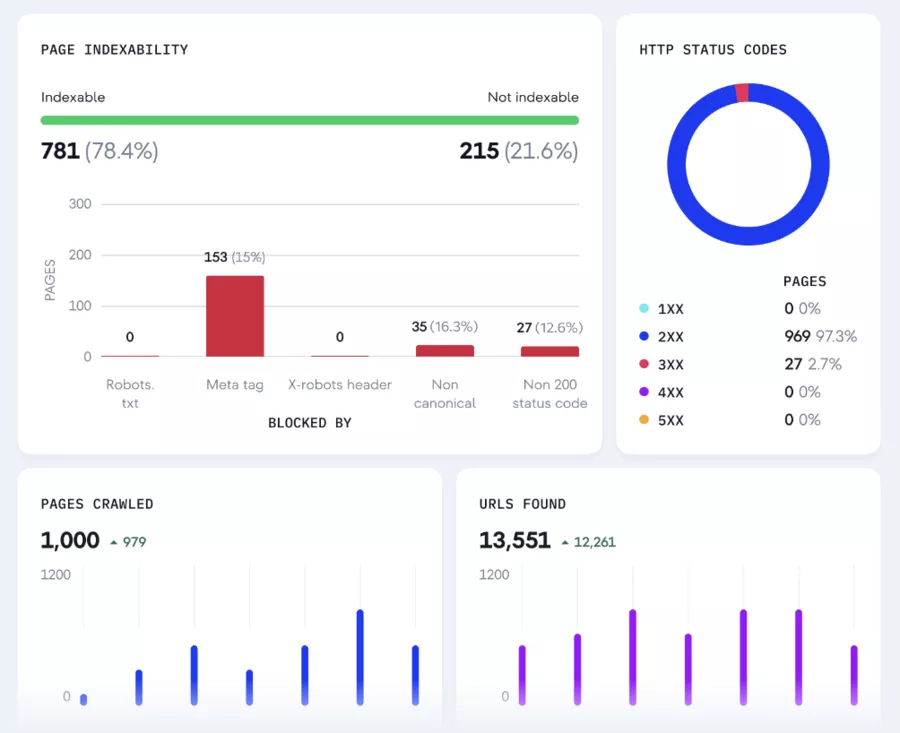Expand details for the Non canonical bar
This screenshot has height=733, width=900.
coord(444,348)
